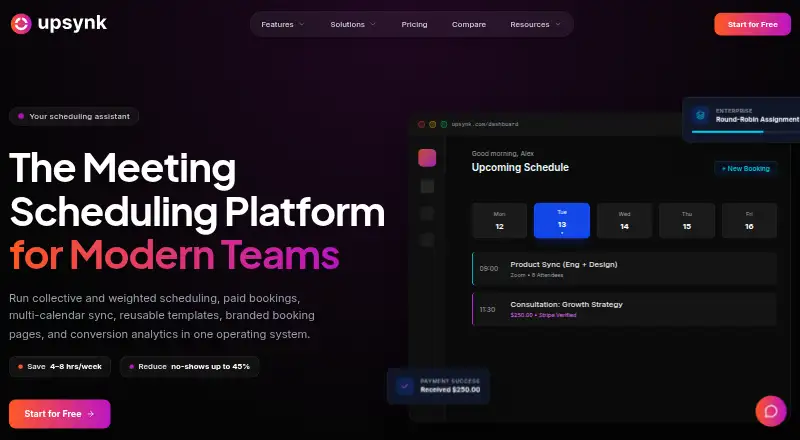
Task: Open the chat widget bubble
Action: (x=770, y=411)
